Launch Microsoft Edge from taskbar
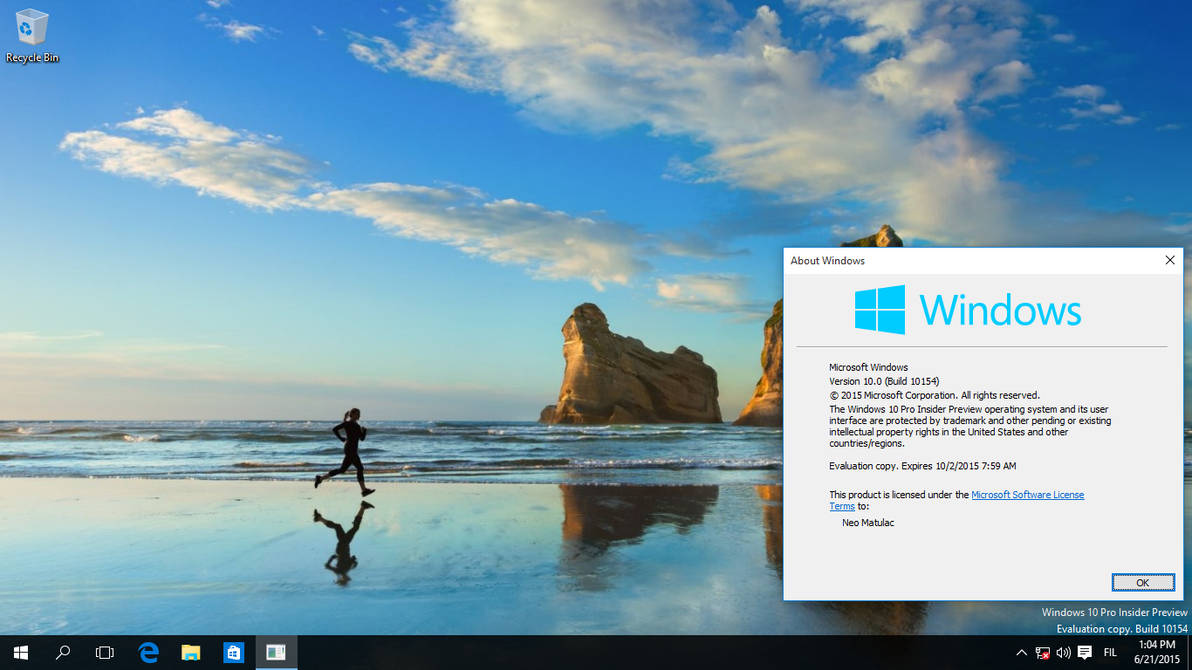 pos(148,653)
